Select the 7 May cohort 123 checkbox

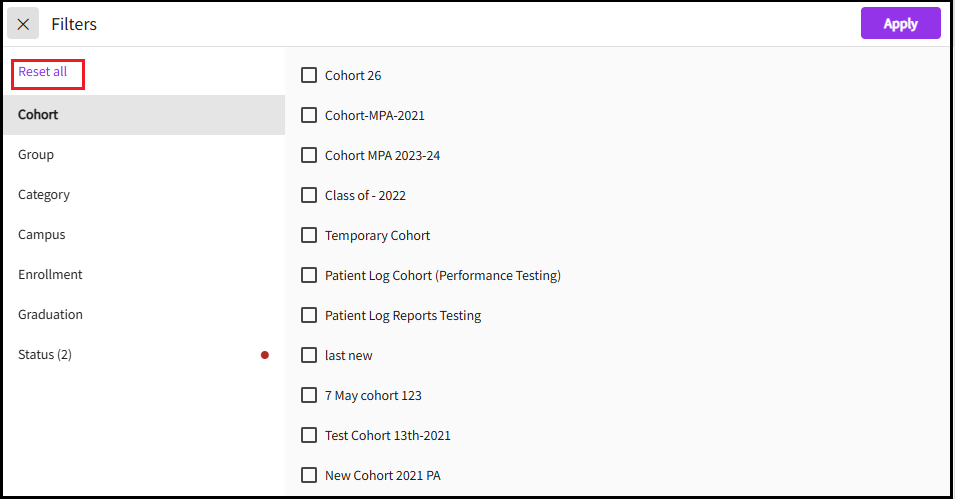[309, 395]
